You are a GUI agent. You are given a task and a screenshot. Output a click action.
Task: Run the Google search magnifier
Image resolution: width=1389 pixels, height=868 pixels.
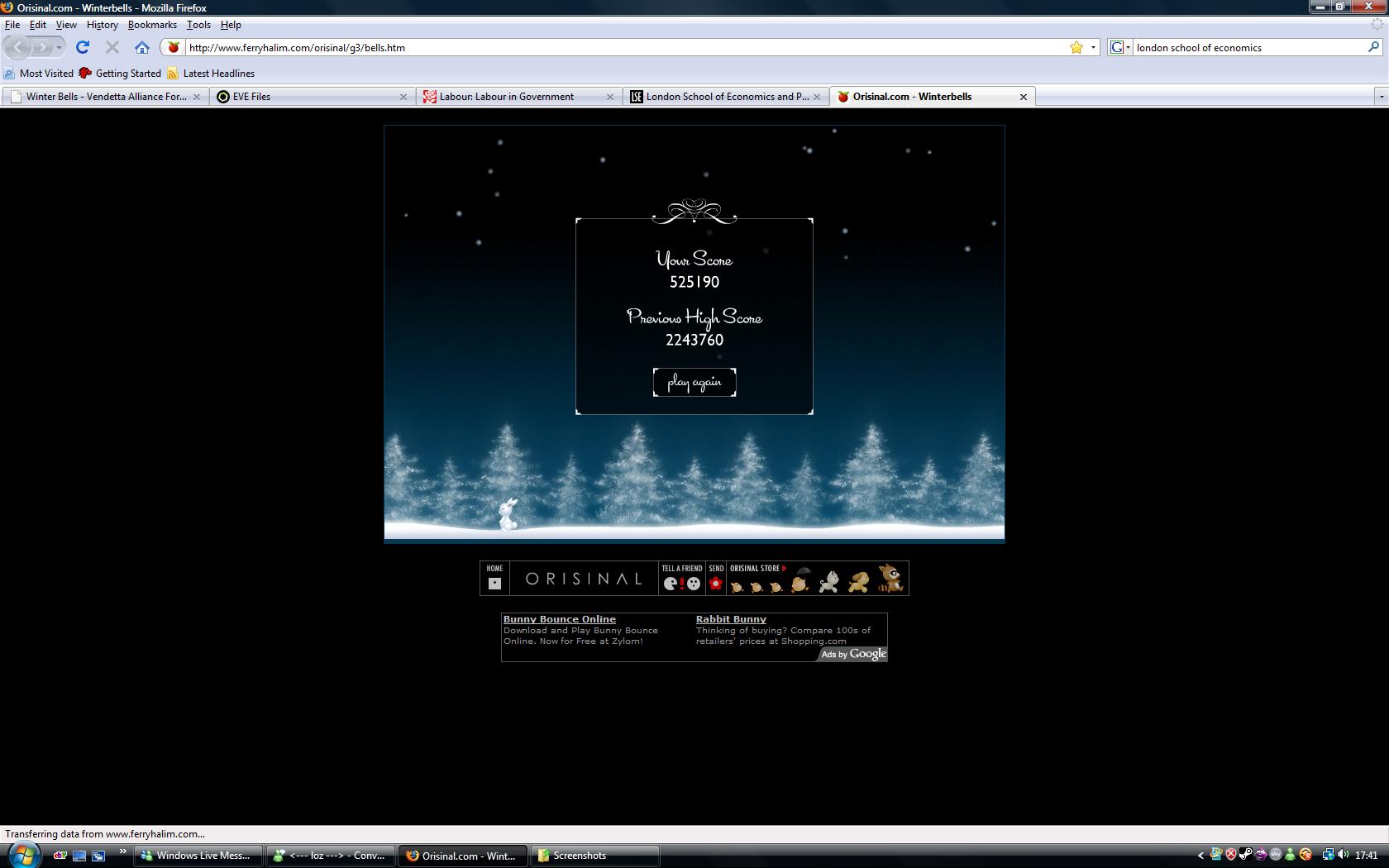[1373, 47]
